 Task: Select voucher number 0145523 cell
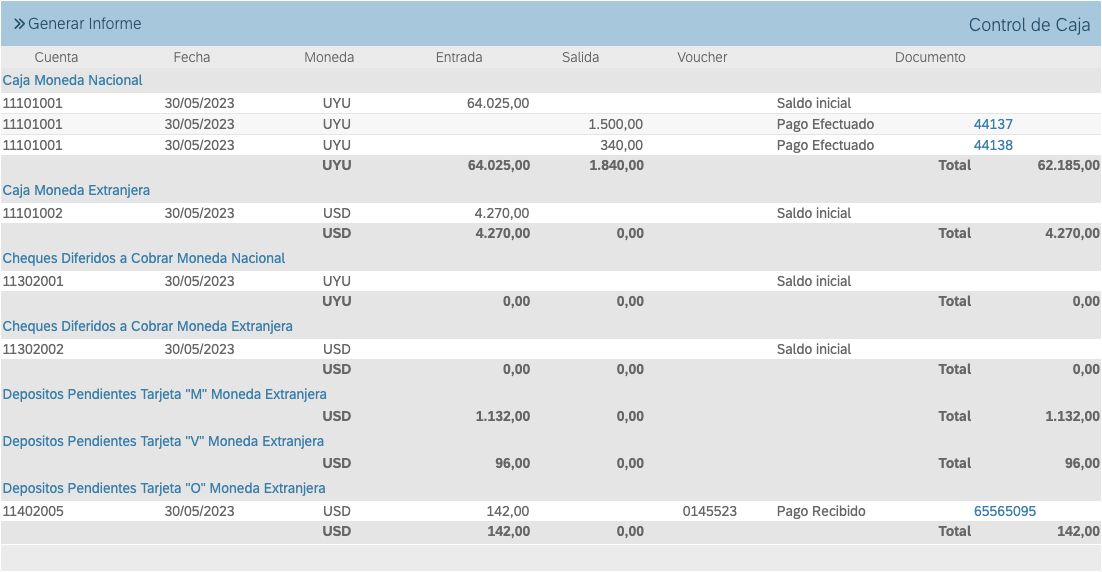pyautogui.click(x=709, y=511)
